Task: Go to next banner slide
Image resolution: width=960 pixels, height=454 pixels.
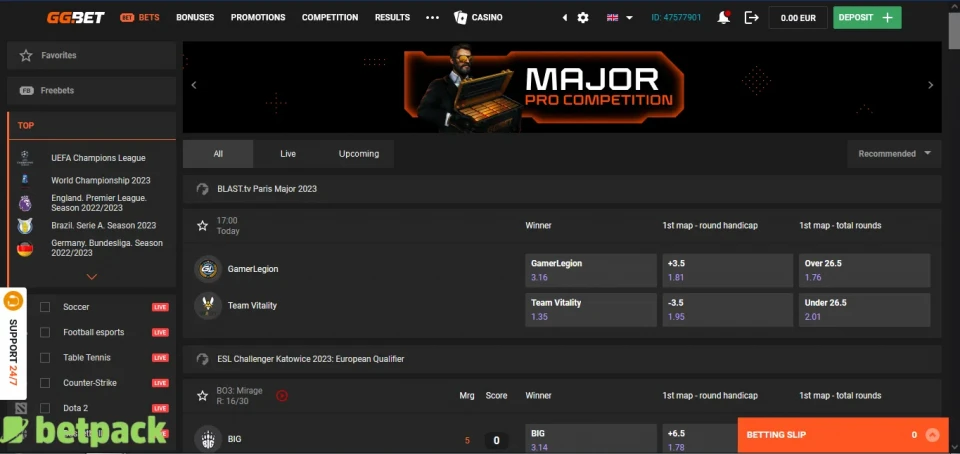Action: pyautogui.click(x=931, y=85)
